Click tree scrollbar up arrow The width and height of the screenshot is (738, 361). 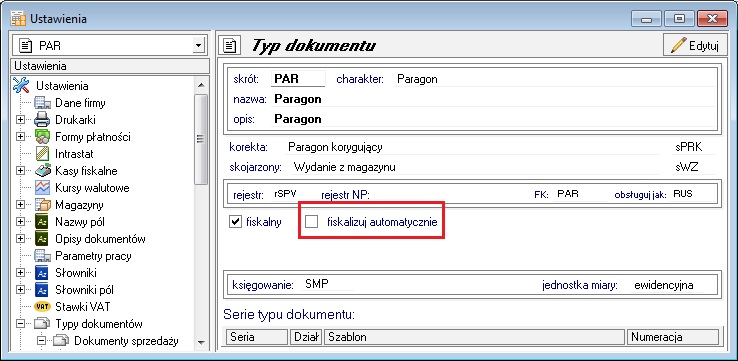click(201, 85)
